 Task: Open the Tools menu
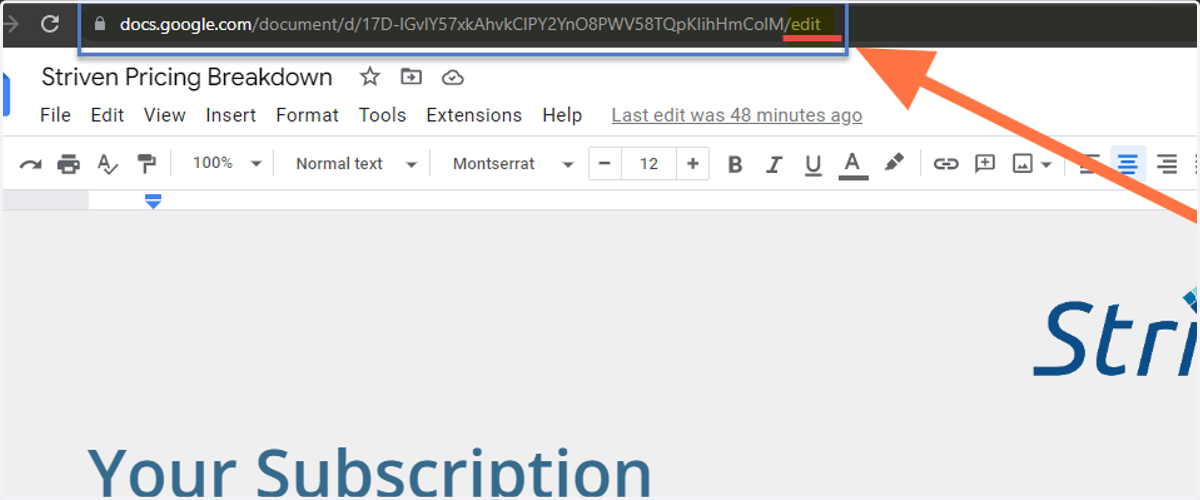coord(382,115)
